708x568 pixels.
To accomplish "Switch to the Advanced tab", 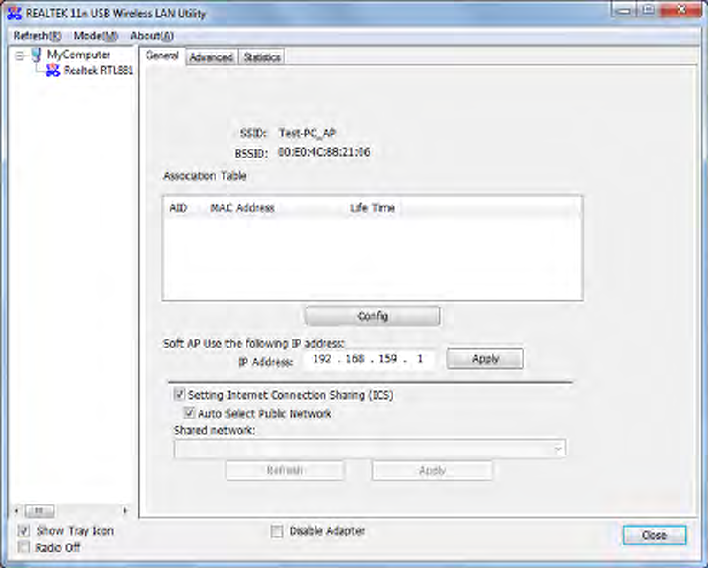I will tap(211, 57).
